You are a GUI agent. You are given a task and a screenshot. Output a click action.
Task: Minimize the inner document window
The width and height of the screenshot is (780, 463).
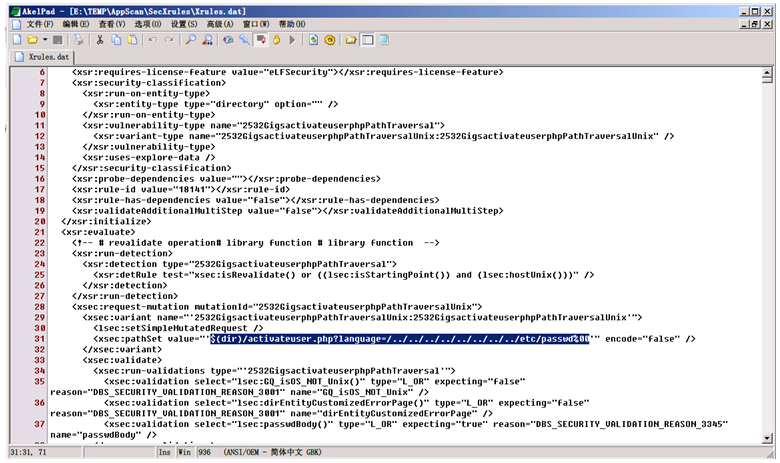coord(745,23)
